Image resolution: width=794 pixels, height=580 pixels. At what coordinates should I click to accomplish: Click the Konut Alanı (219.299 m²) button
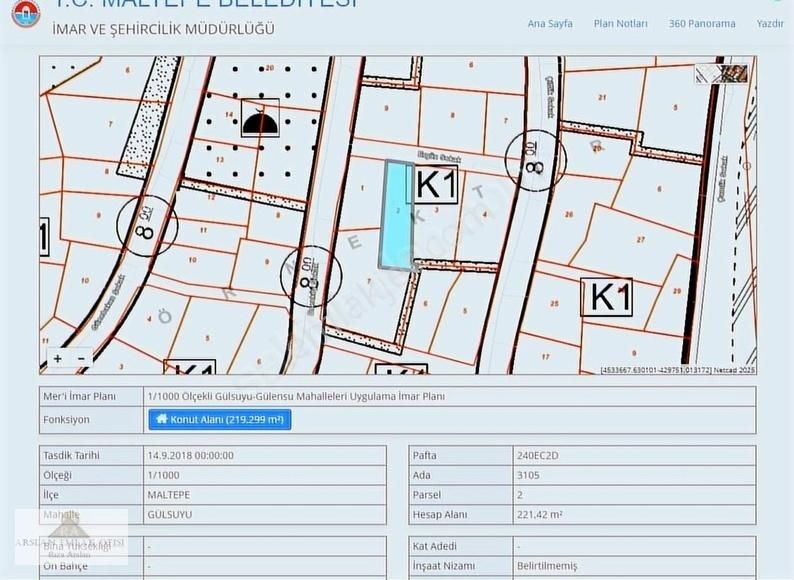(220, 419)
